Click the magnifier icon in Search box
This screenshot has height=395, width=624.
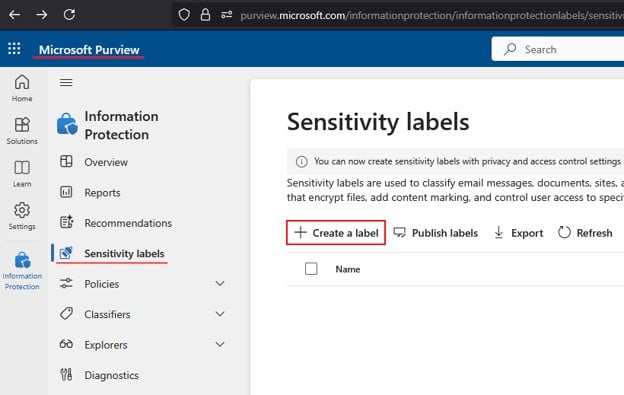[510, 49]
